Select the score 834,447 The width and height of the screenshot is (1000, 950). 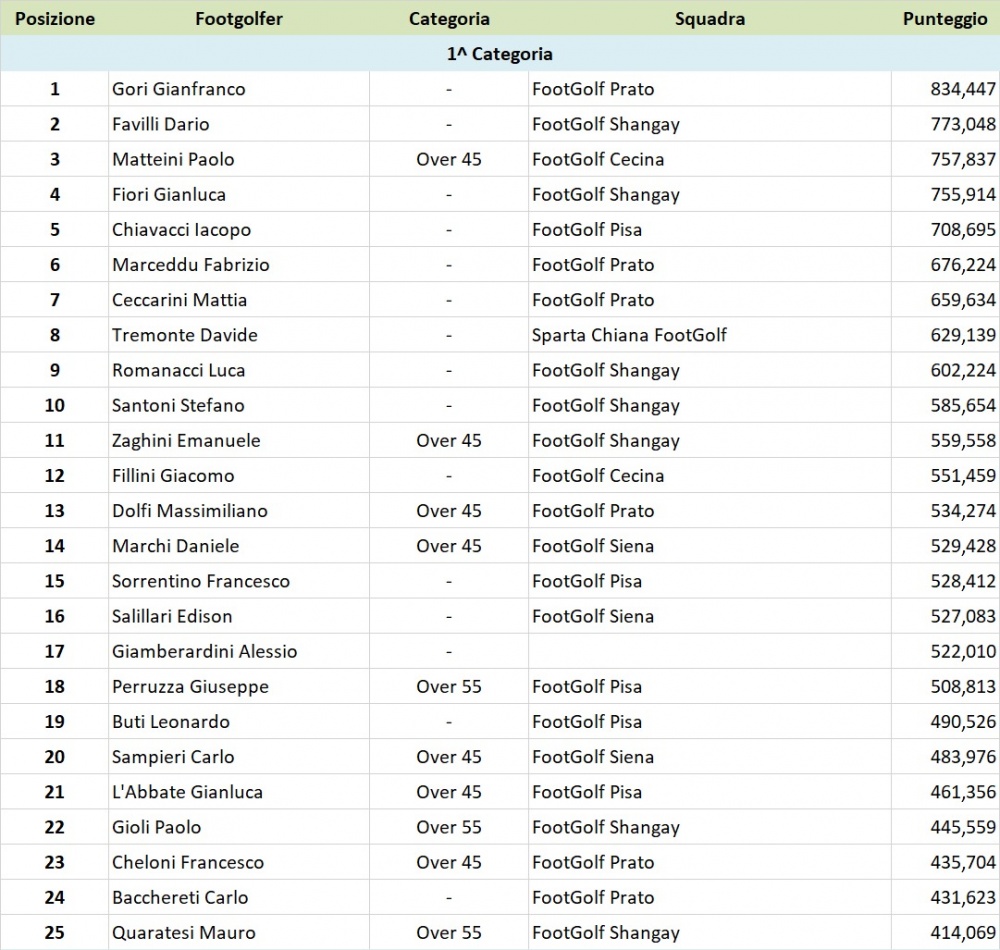point(963,89)
